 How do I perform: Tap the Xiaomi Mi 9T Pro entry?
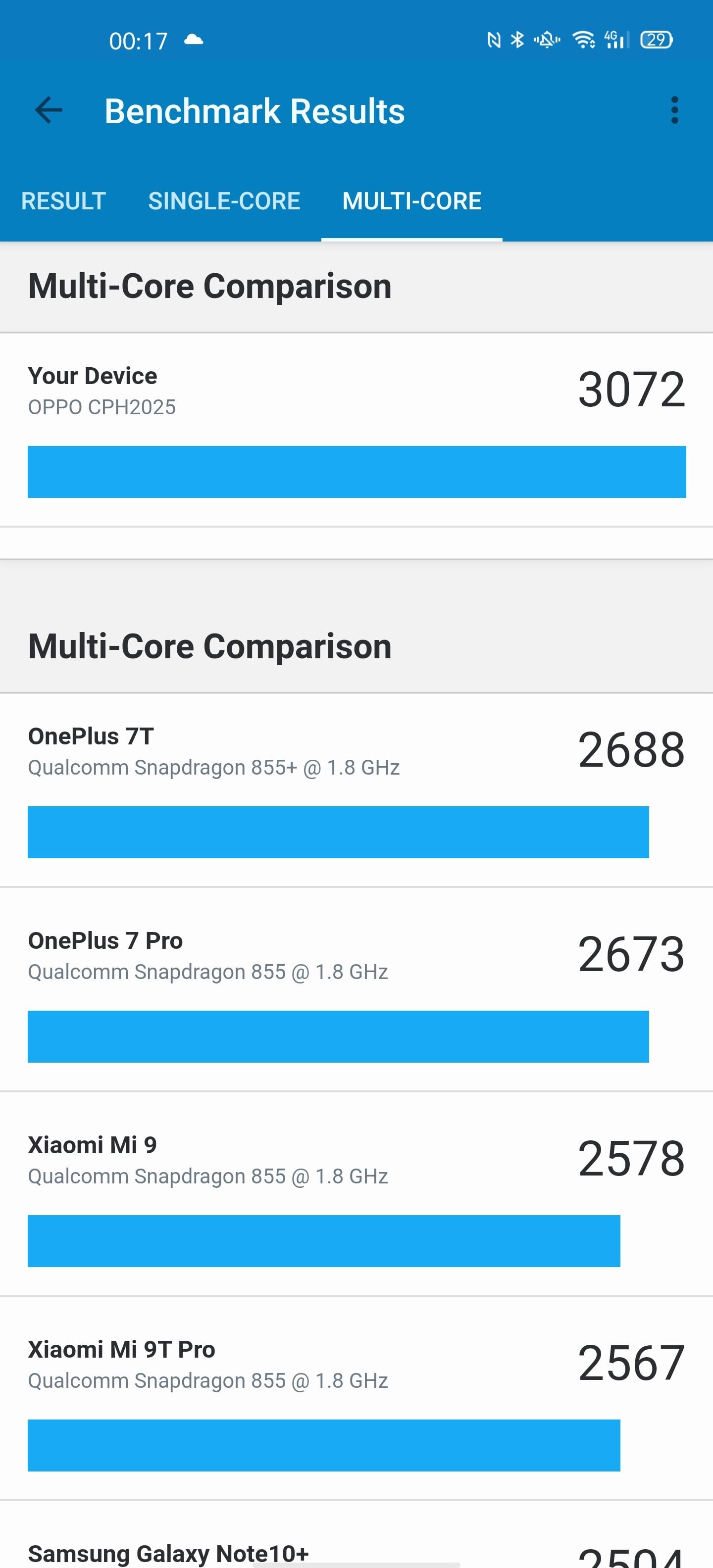356,1402
